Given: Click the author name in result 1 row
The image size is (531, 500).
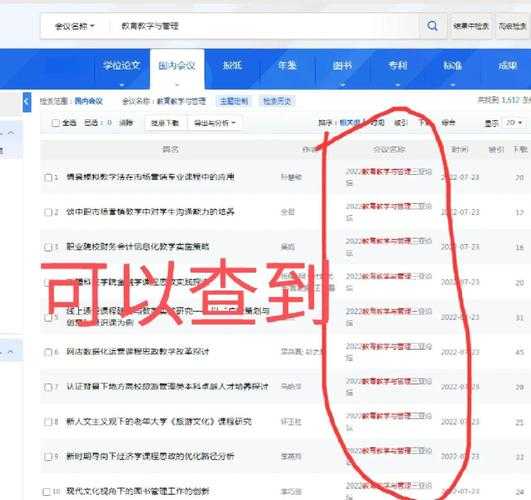Looking at the screenshot, I should click(x=291, y=177).
